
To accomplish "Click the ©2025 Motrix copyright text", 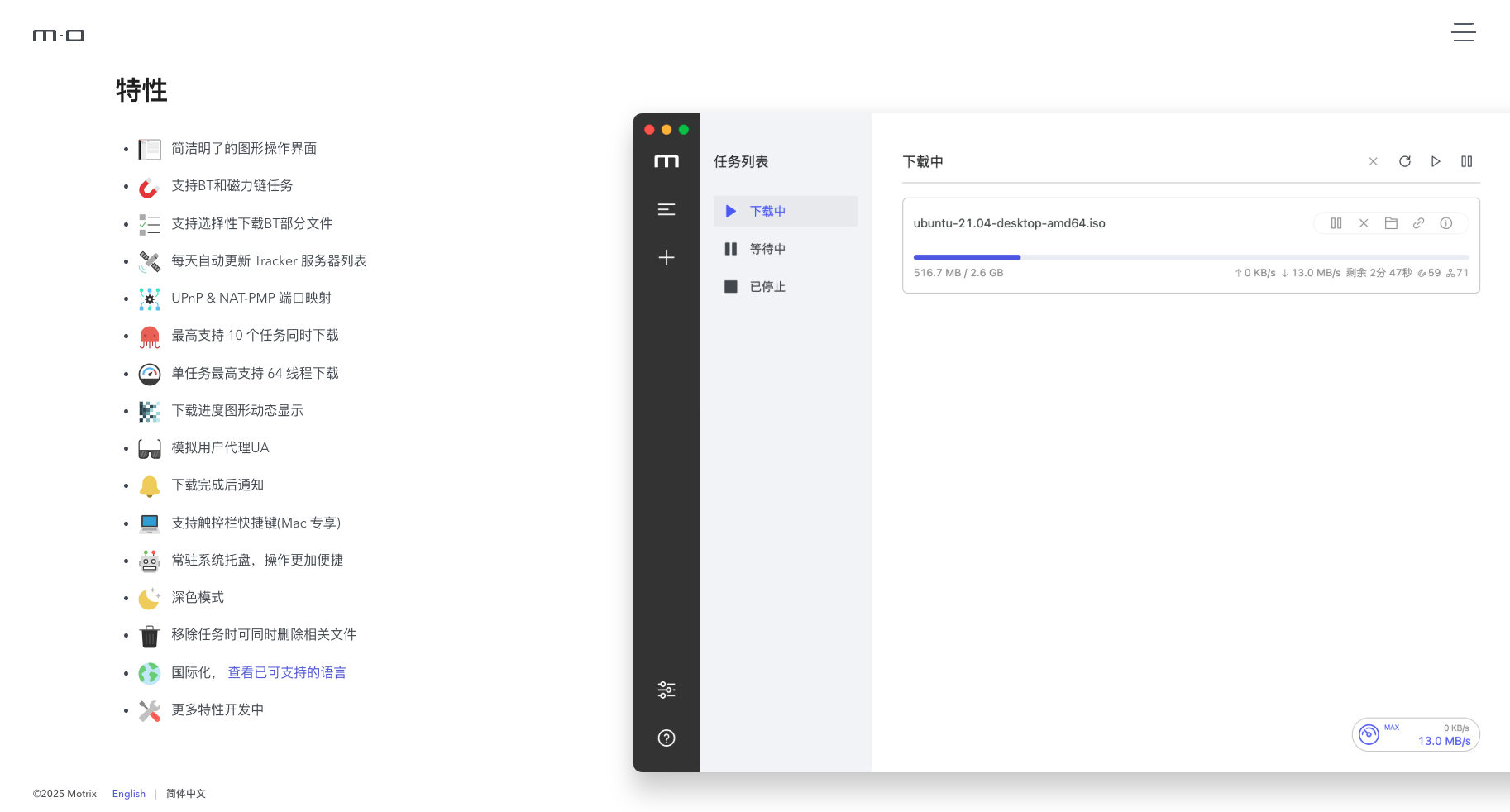I will pos(65,794).
